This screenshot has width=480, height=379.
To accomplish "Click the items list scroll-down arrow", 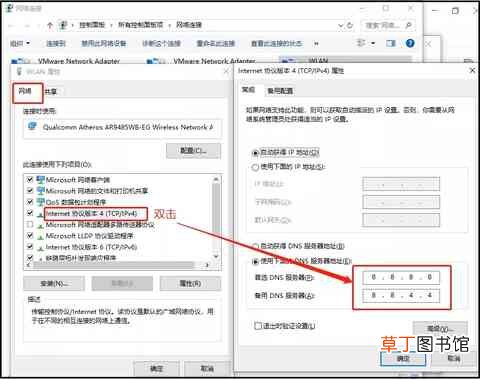I will pos(216,257).
